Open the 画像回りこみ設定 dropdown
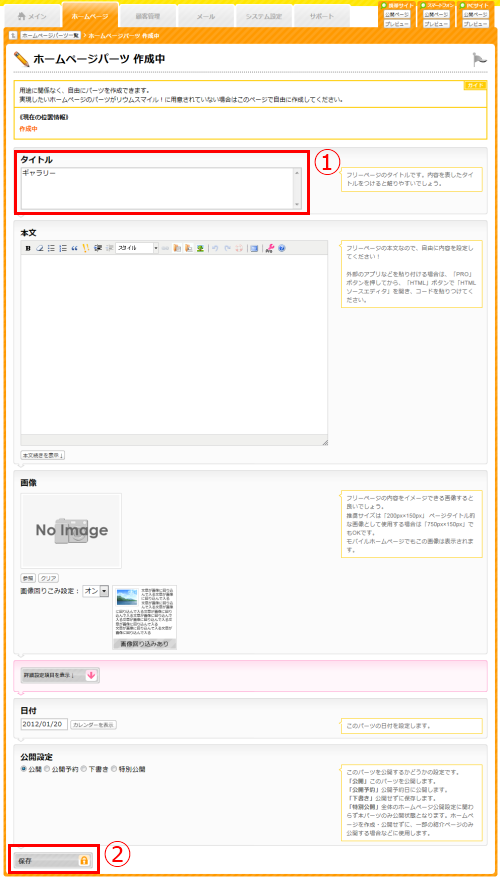 [96, 591]
